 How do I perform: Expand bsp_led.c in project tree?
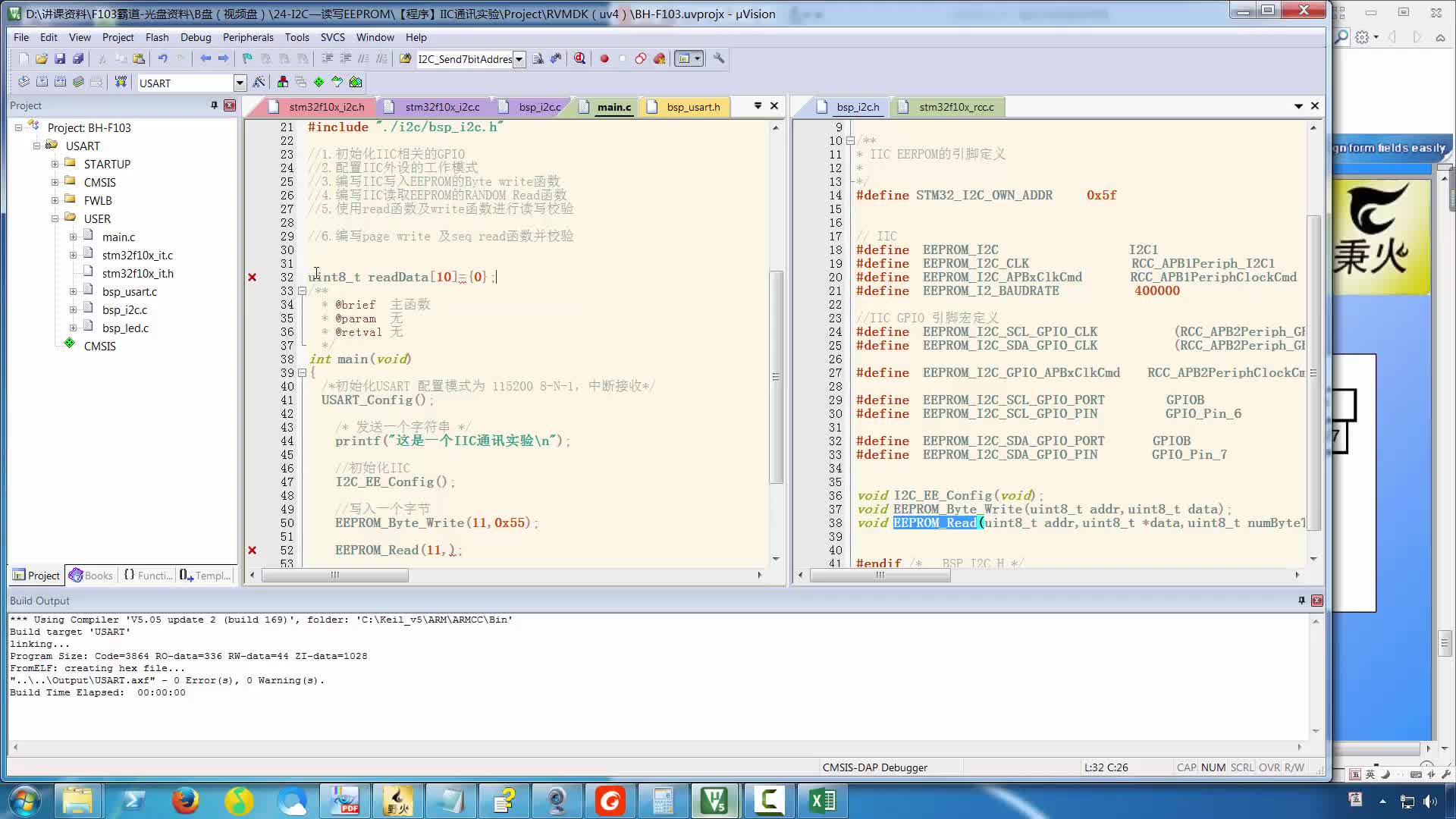click(x=73, y=328)
